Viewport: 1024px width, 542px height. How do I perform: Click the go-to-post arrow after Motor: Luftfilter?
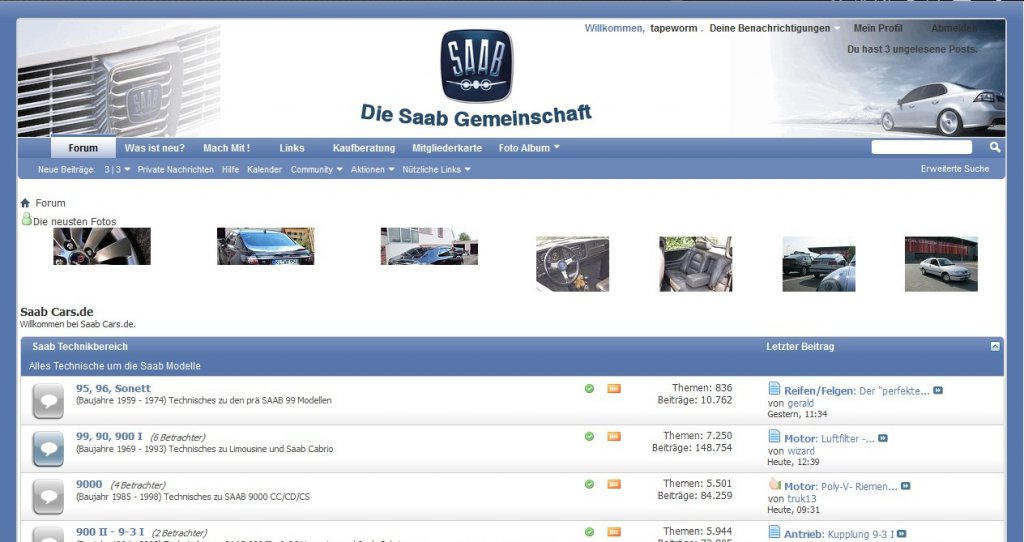(883, 438)
